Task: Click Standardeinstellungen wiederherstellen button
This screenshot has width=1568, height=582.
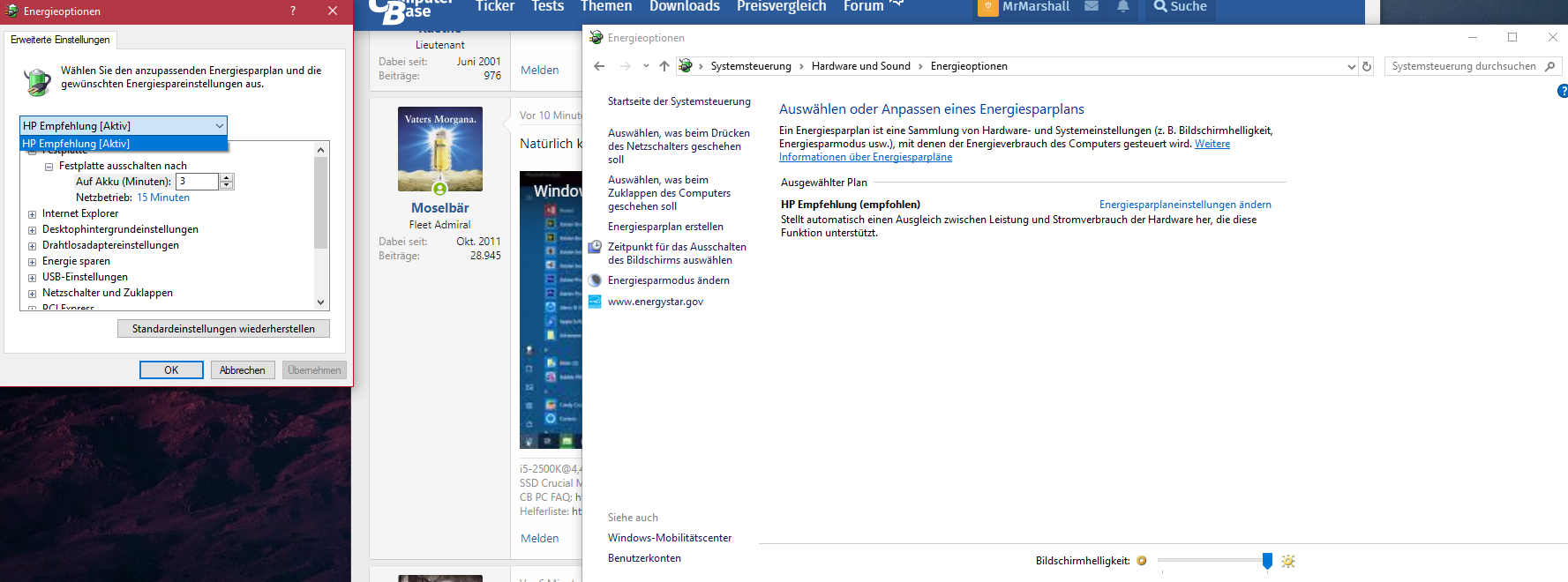Action: pyautogui.click(x=223, y=329)
